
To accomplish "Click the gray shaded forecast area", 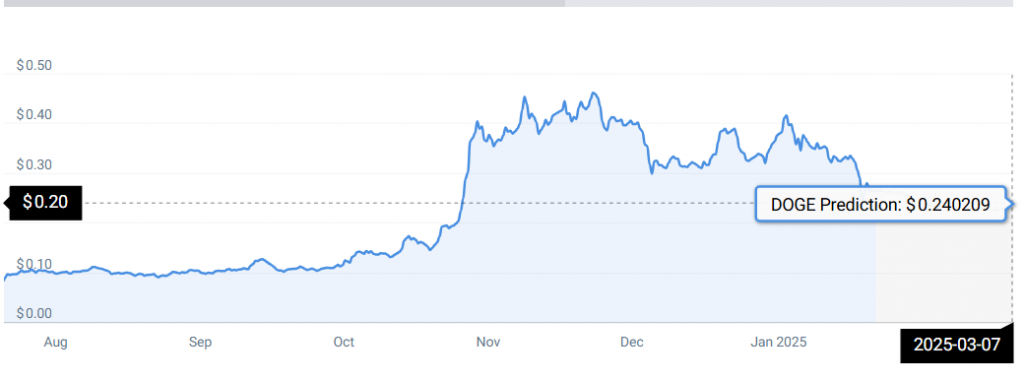I will click(x=944, y=272).
